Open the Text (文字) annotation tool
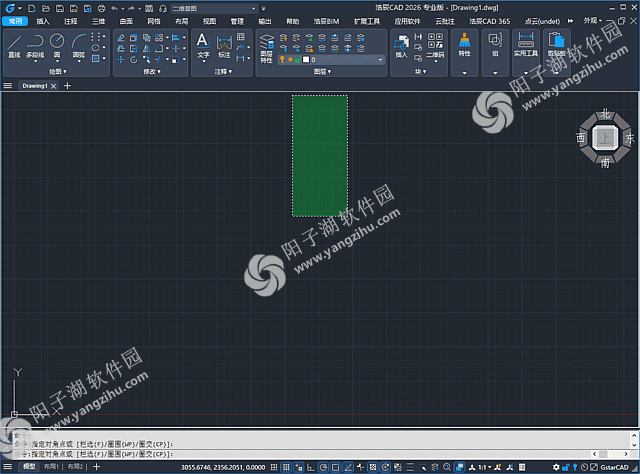640x474 pixels. click(x=203, y=46)
